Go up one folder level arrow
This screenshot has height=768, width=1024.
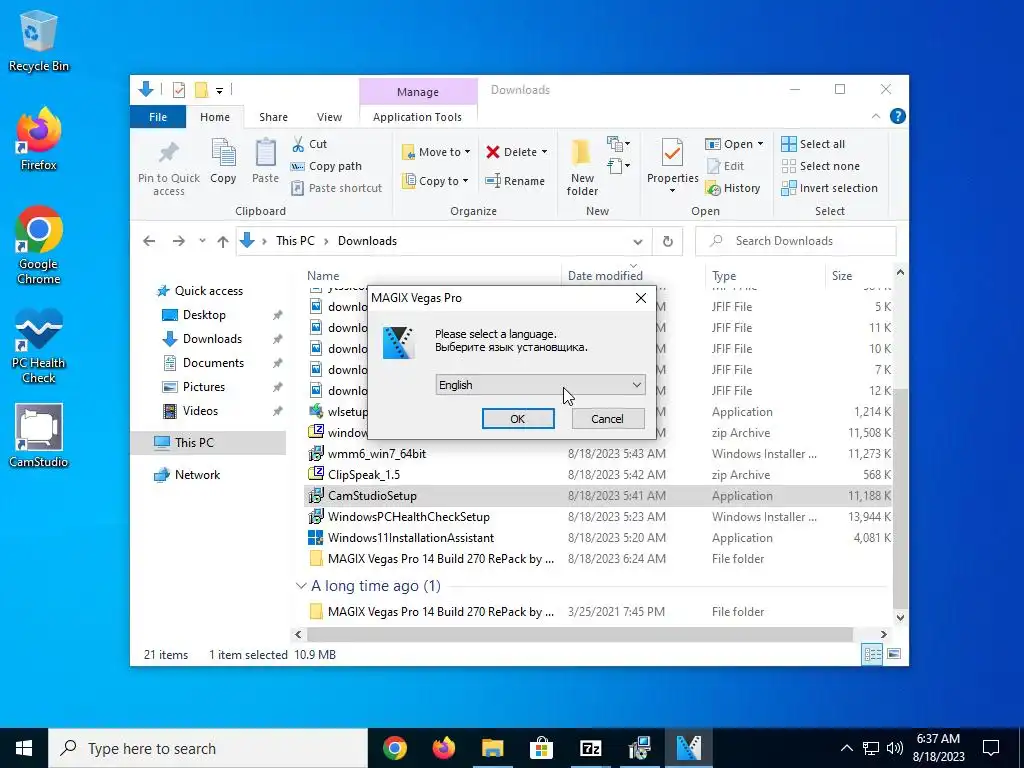(223, 241)
